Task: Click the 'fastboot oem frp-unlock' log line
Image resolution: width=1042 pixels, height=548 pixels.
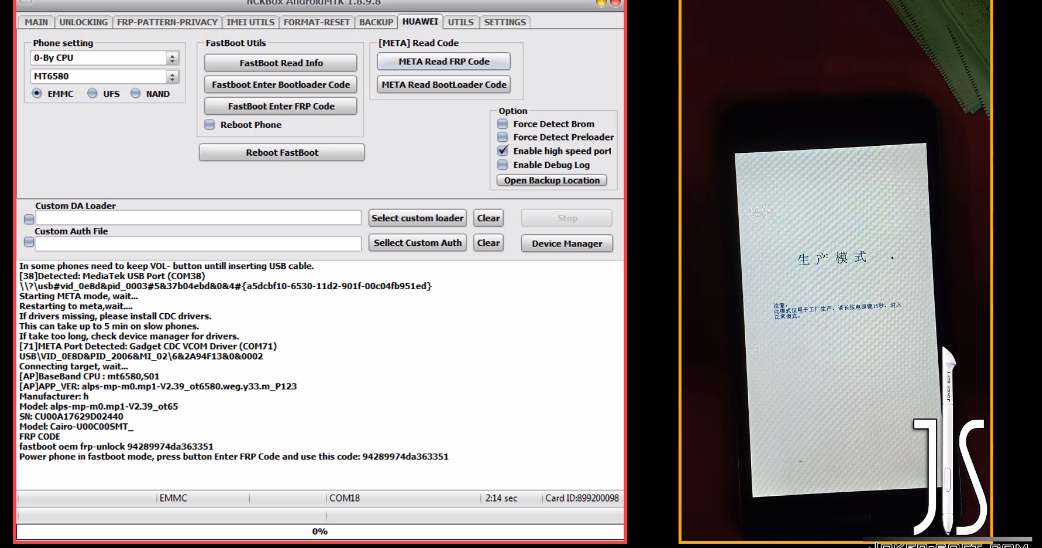Action: tap(116, 446)
